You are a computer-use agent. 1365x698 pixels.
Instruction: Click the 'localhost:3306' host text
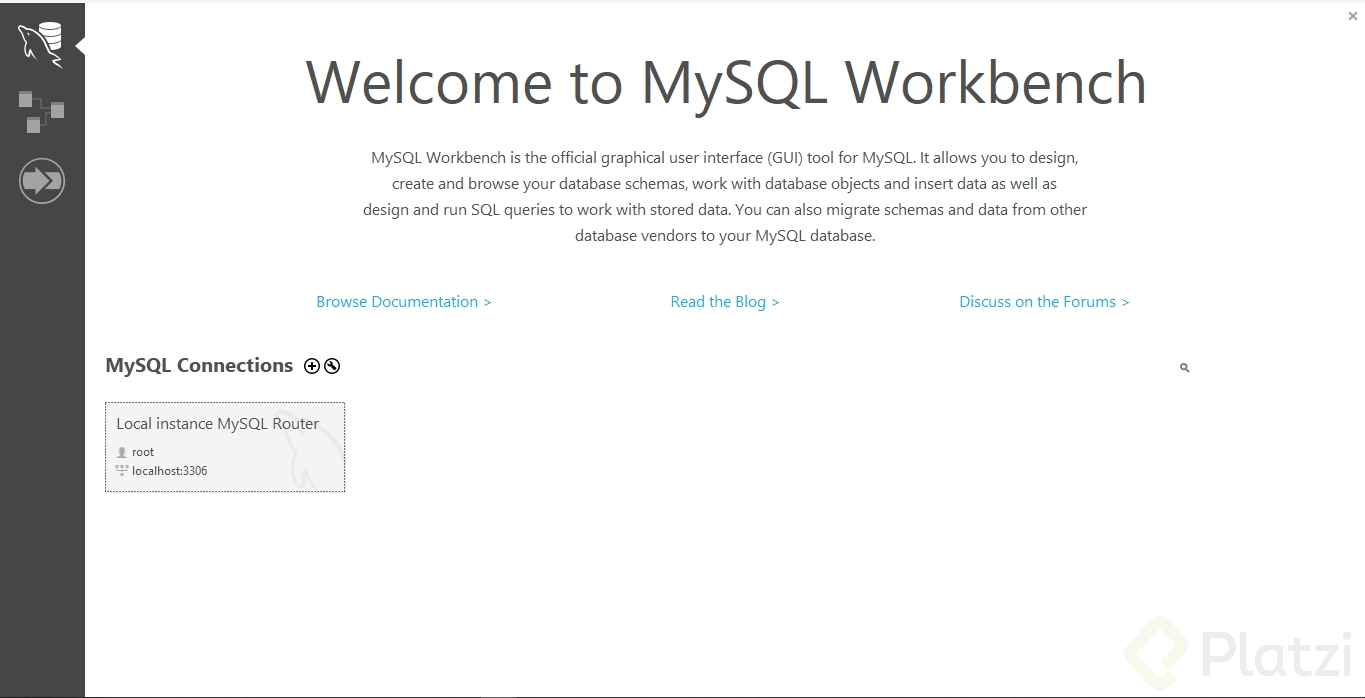coord(170,471)
